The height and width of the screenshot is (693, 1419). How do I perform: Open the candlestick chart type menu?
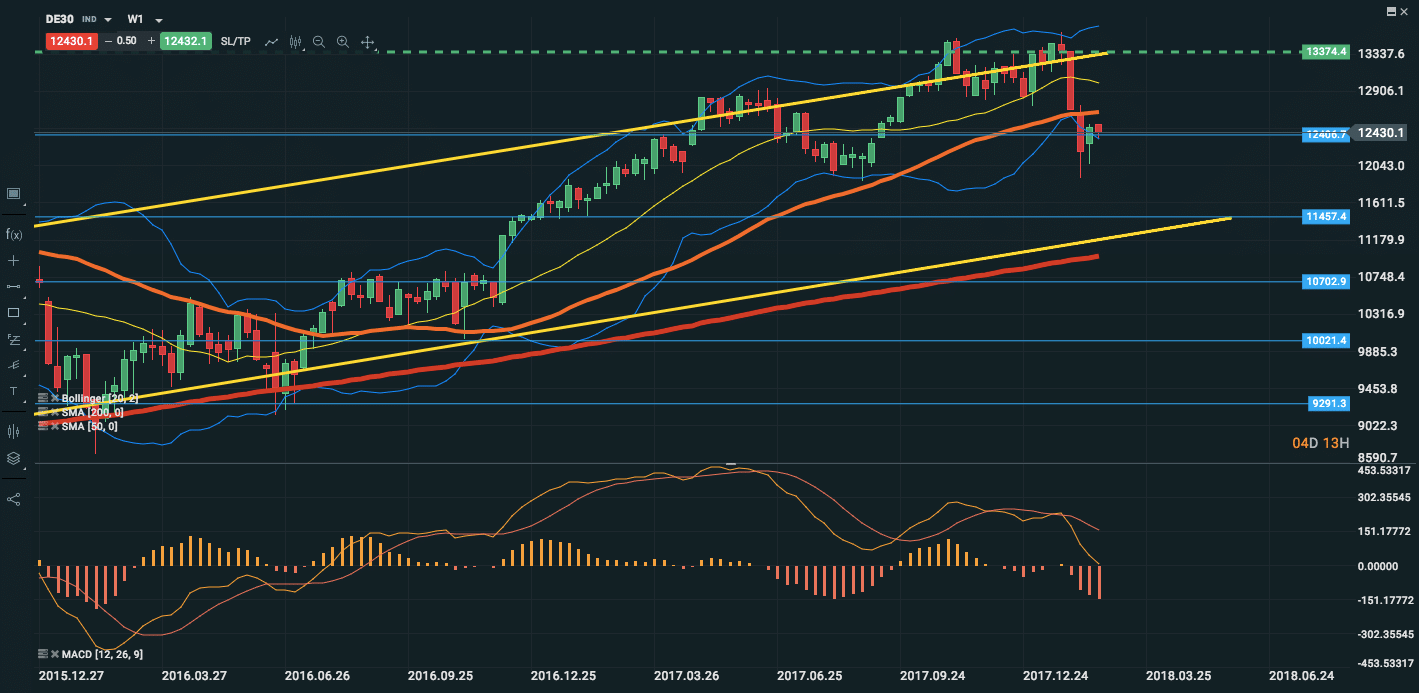click(x=295, y=42)
